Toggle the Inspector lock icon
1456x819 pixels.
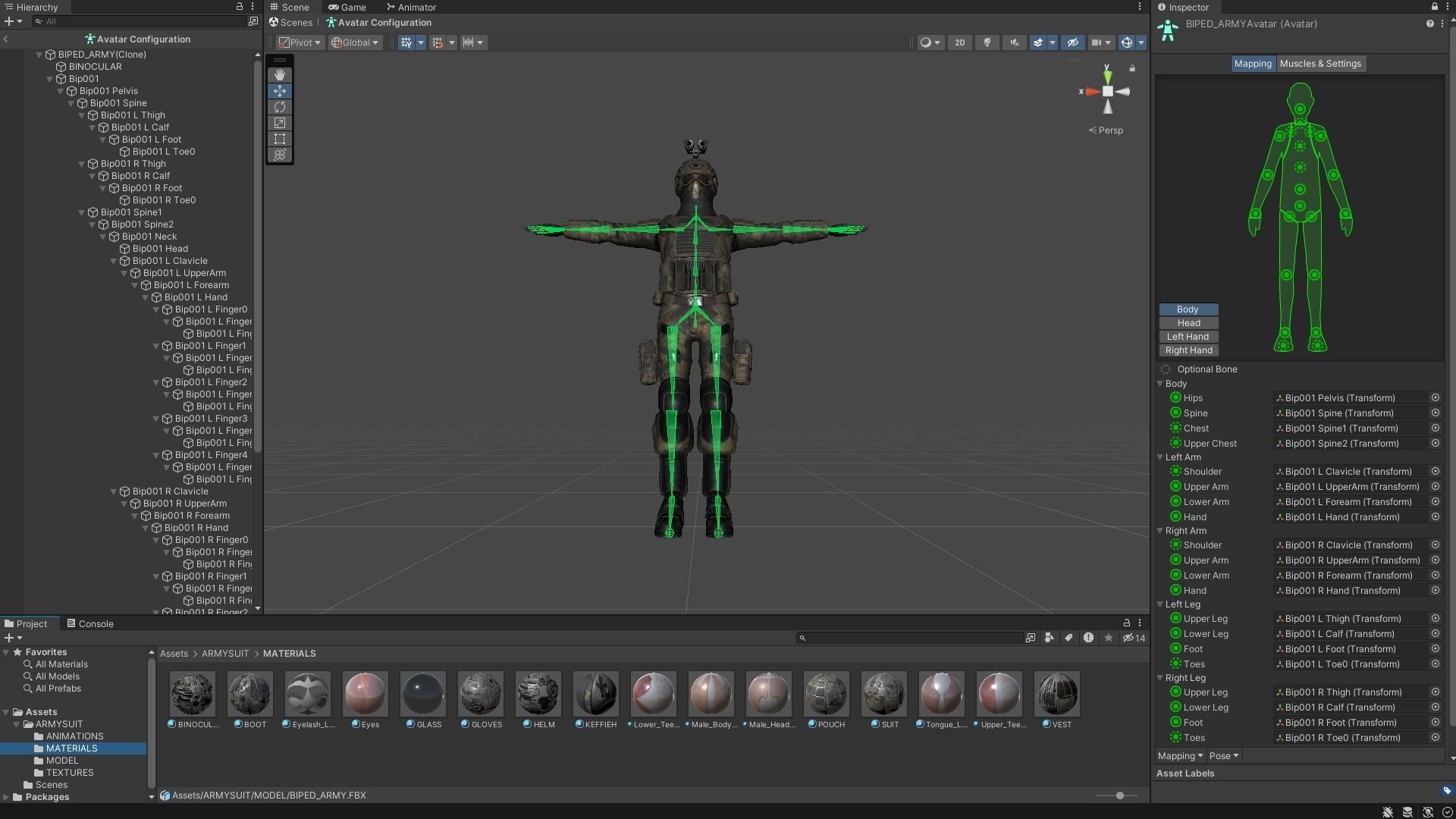point(1434,7)
